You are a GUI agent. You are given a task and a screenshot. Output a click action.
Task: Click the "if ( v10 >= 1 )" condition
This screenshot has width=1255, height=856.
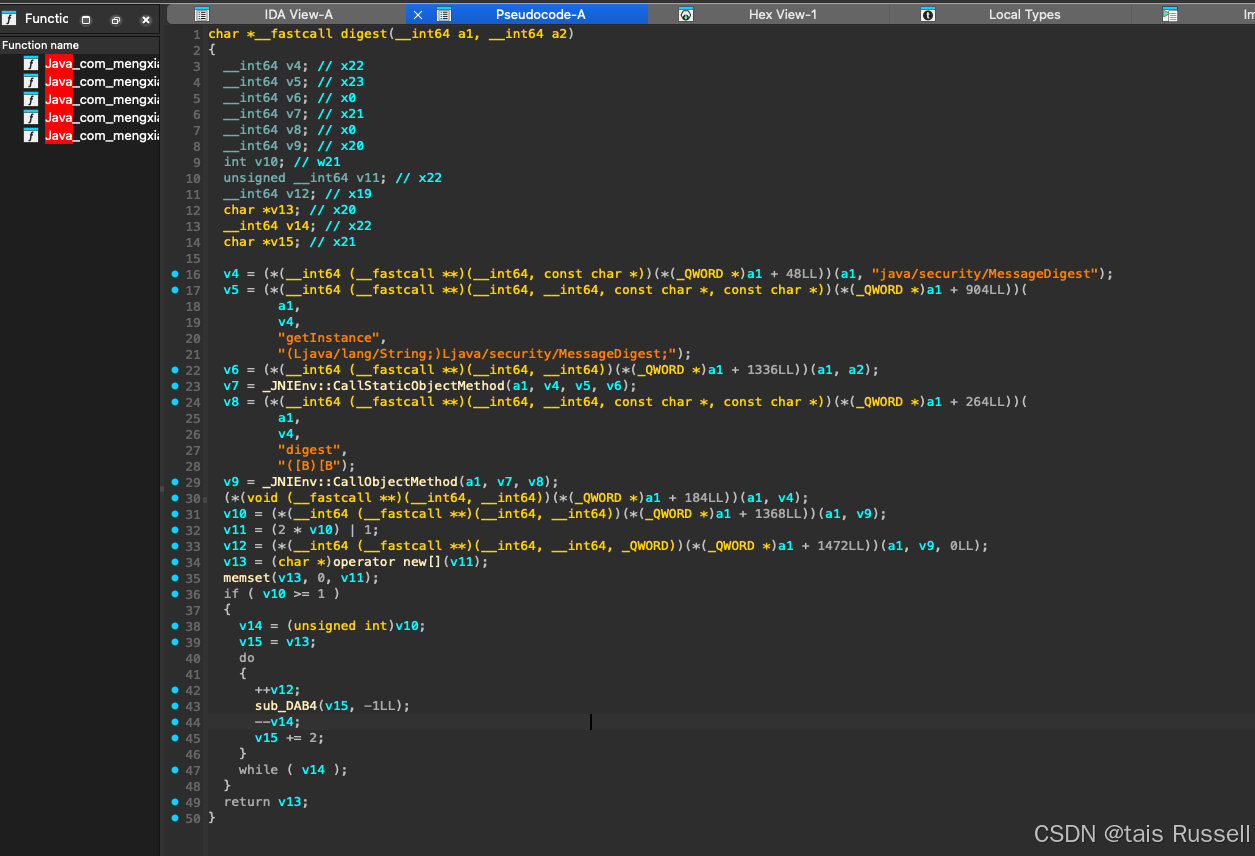[282, 594]
